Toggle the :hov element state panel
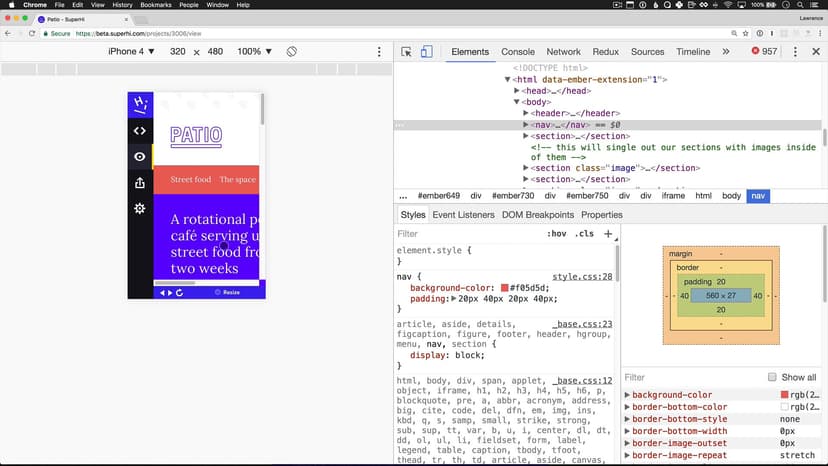 coord(556,234)
